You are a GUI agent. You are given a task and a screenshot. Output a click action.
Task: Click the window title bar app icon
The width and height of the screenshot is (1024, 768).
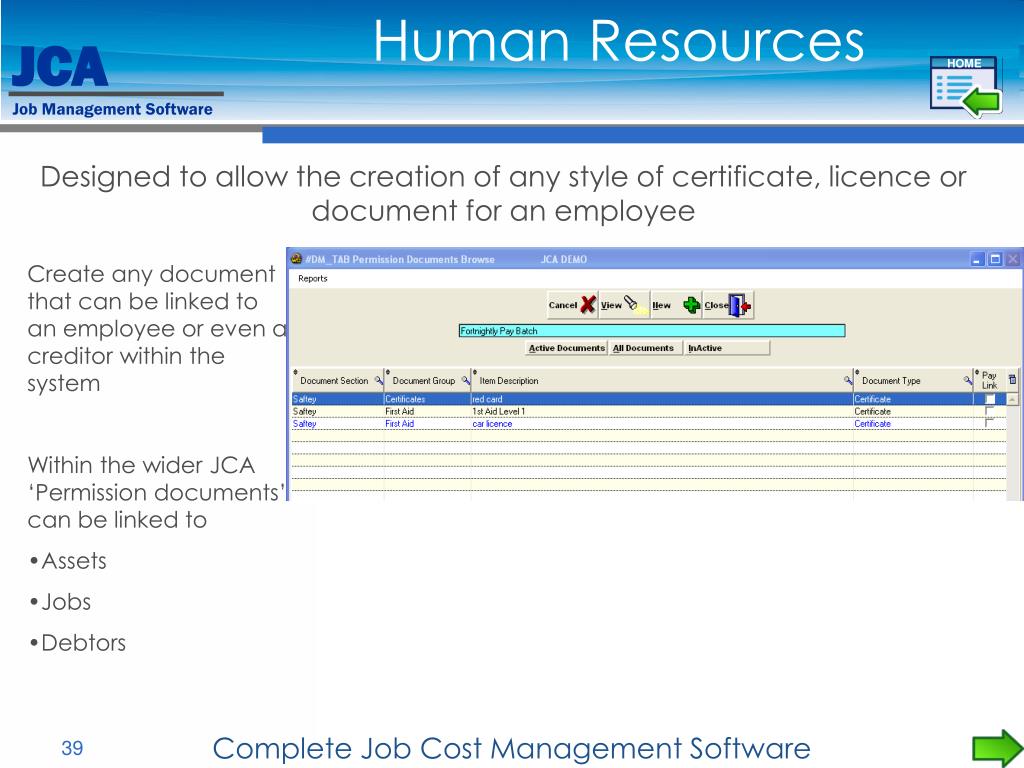296,259
